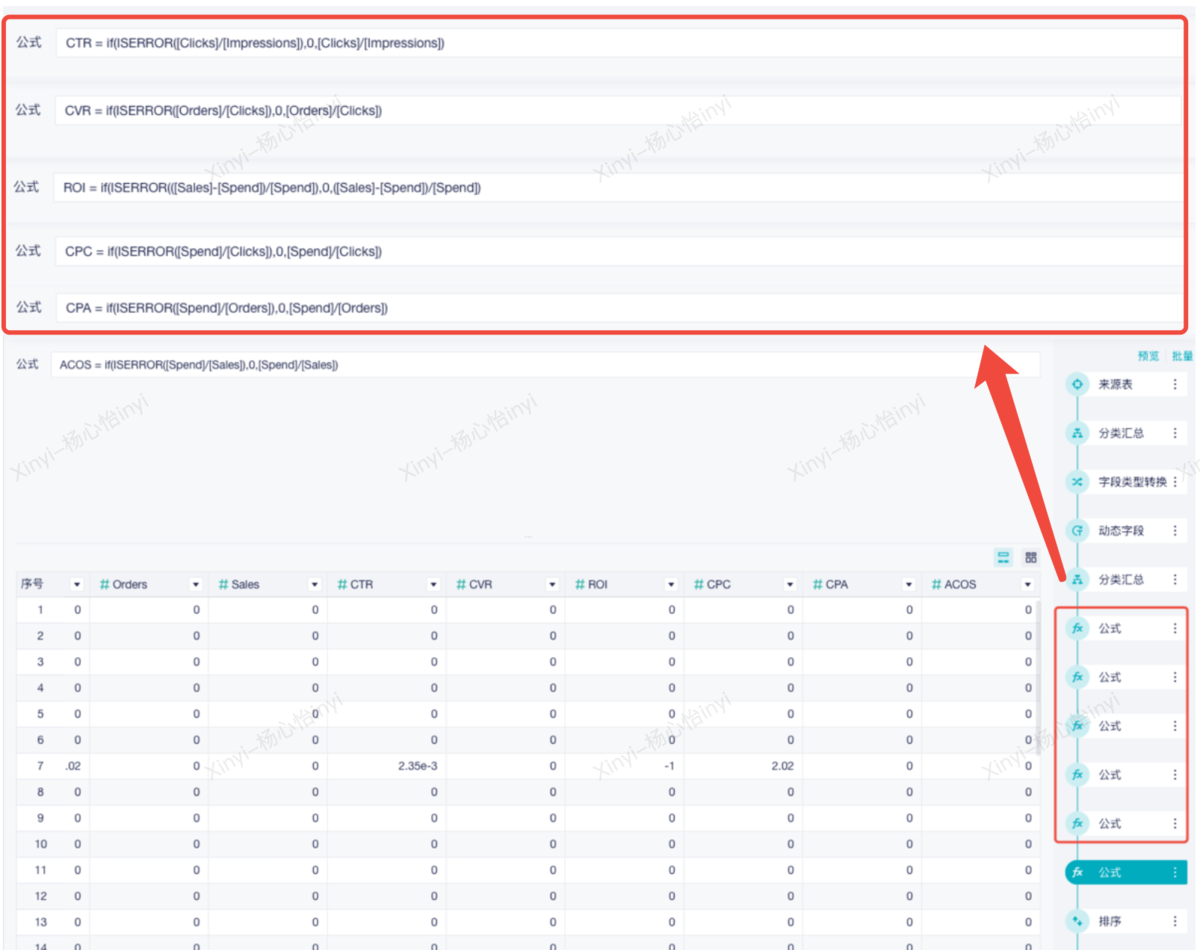Screen dimensions: 1200x950
Task: Open the more options menu for 排序
Action: coord(1175,921)
